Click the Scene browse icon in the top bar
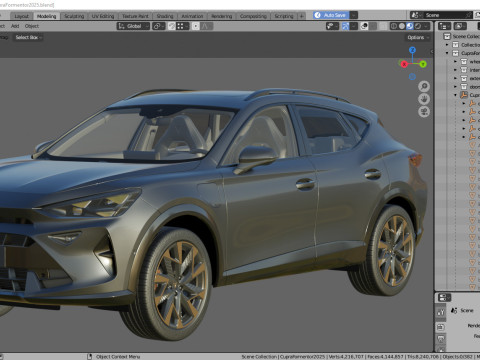 tap(415, 15)
